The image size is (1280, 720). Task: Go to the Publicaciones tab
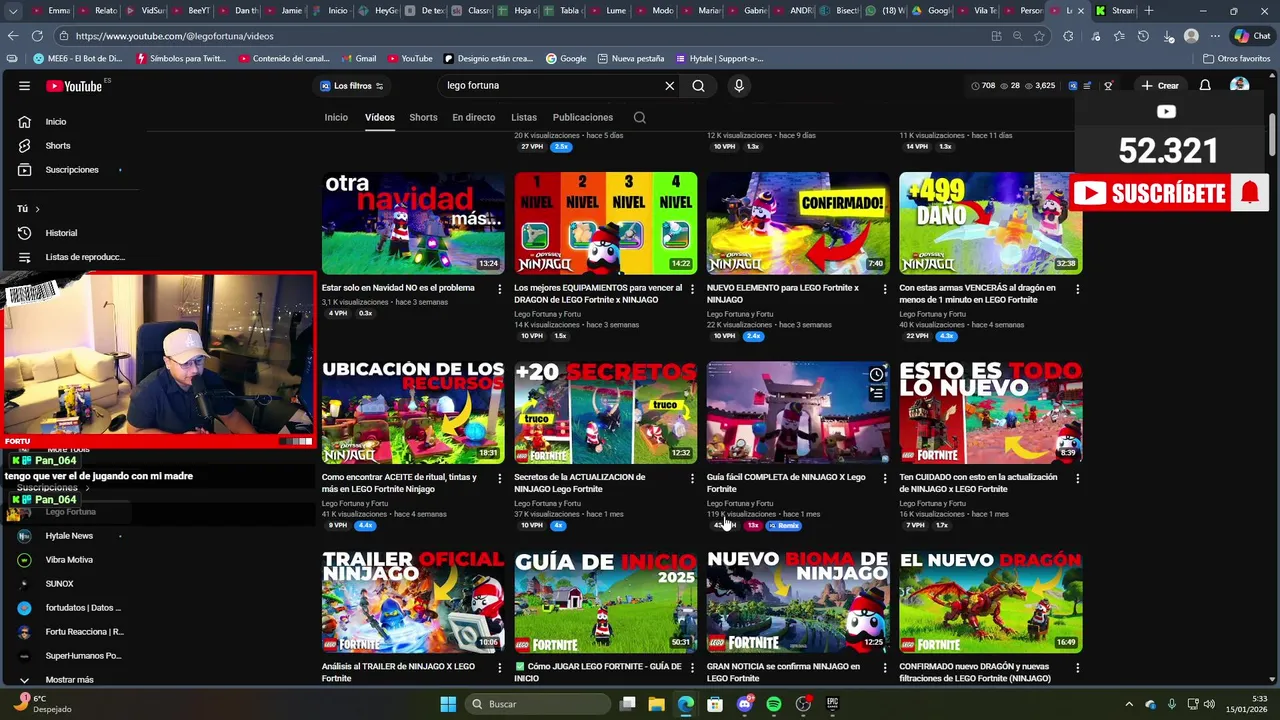582,117
